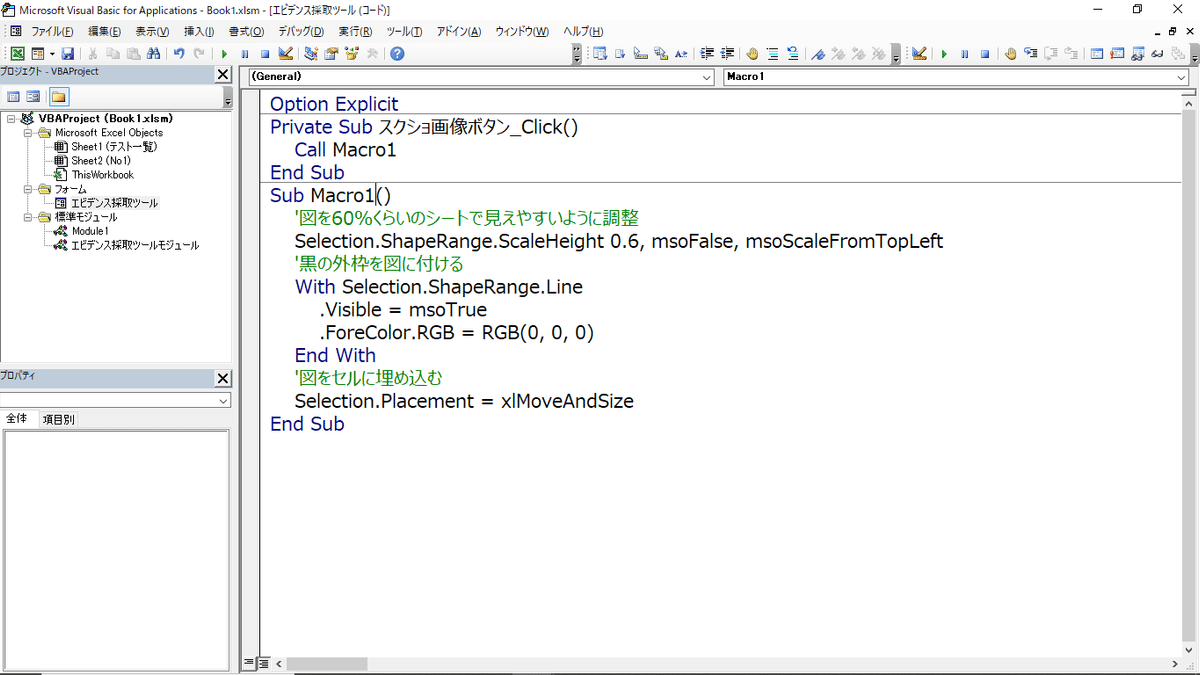The height and width of the screenshot is (675, 1200).
Task: Click the Step Into icon
Action: pos(1031,54)
